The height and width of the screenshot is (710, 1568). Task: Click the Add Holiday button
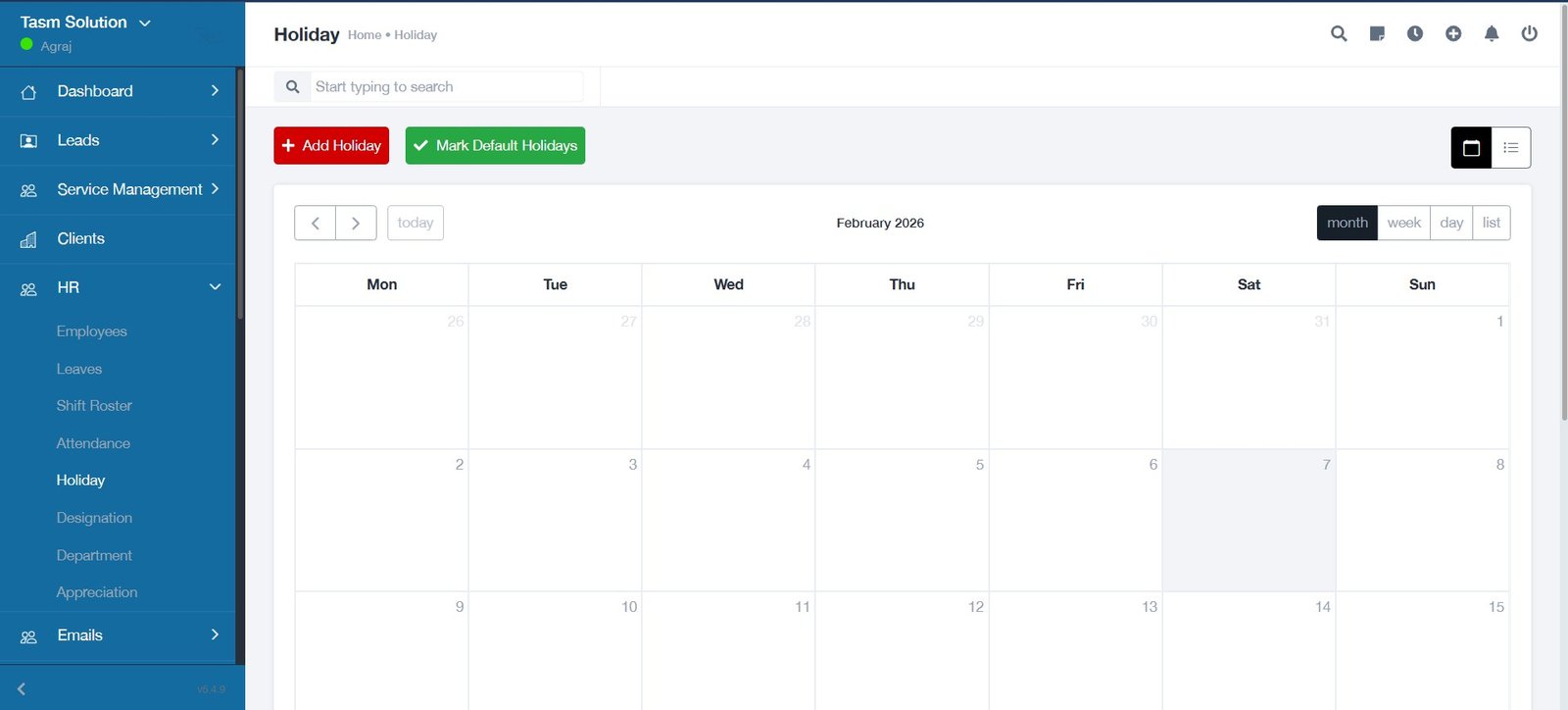331,145
